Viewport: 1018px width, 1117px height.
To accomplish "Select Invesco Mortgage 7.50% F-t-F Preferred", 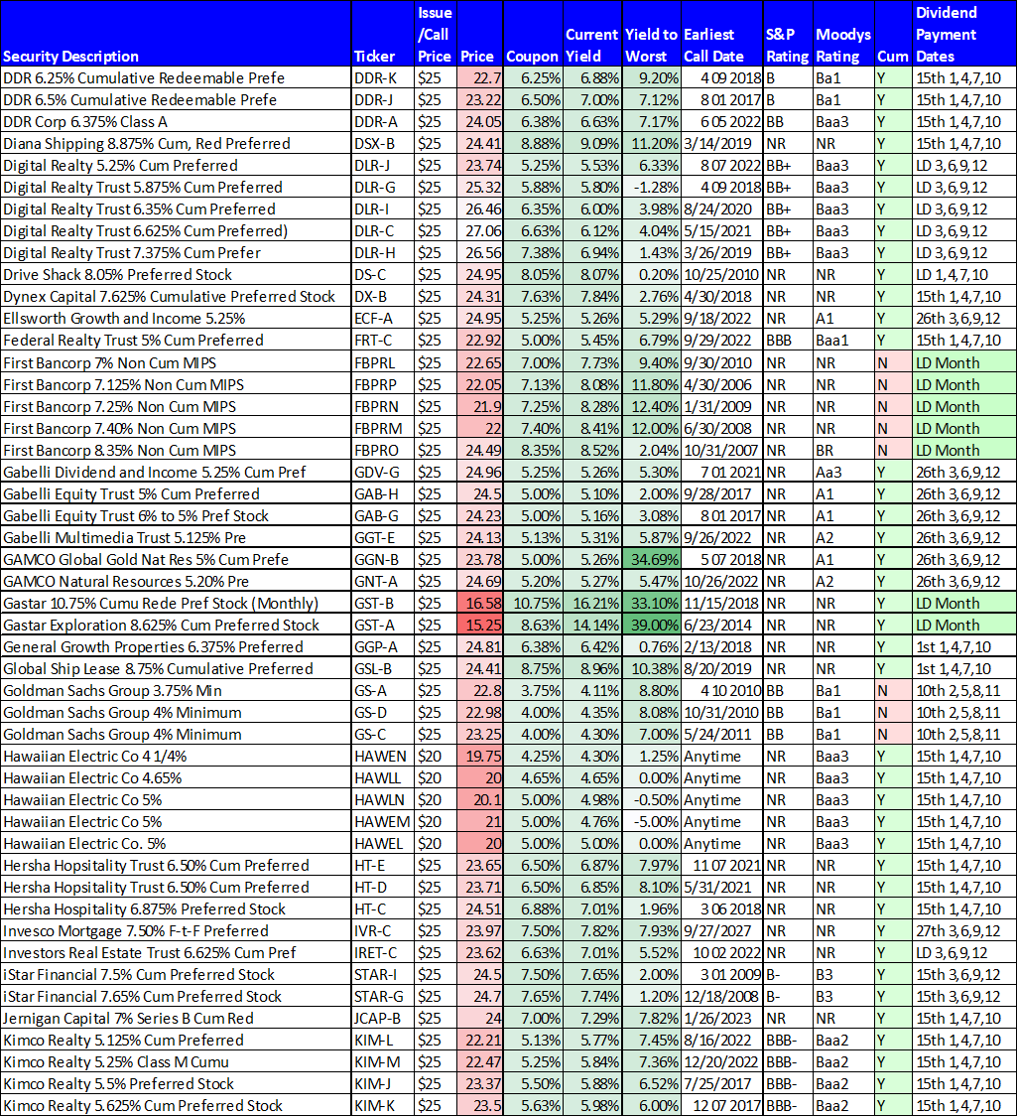I will [x=175, y=931].
